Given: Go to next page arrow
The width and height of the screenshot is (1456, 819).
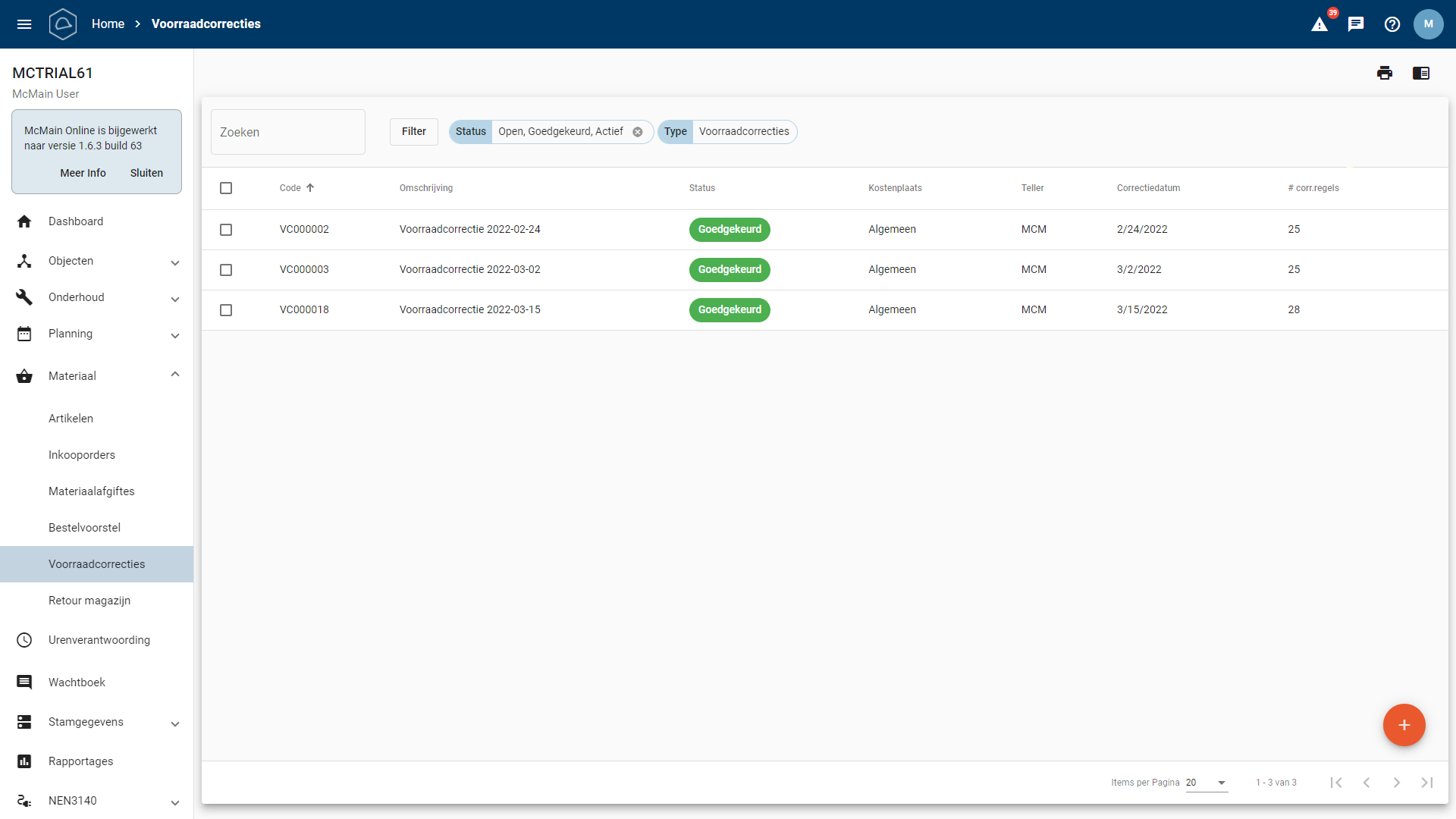Looking at the screenshot, I should coord(1396,783).
